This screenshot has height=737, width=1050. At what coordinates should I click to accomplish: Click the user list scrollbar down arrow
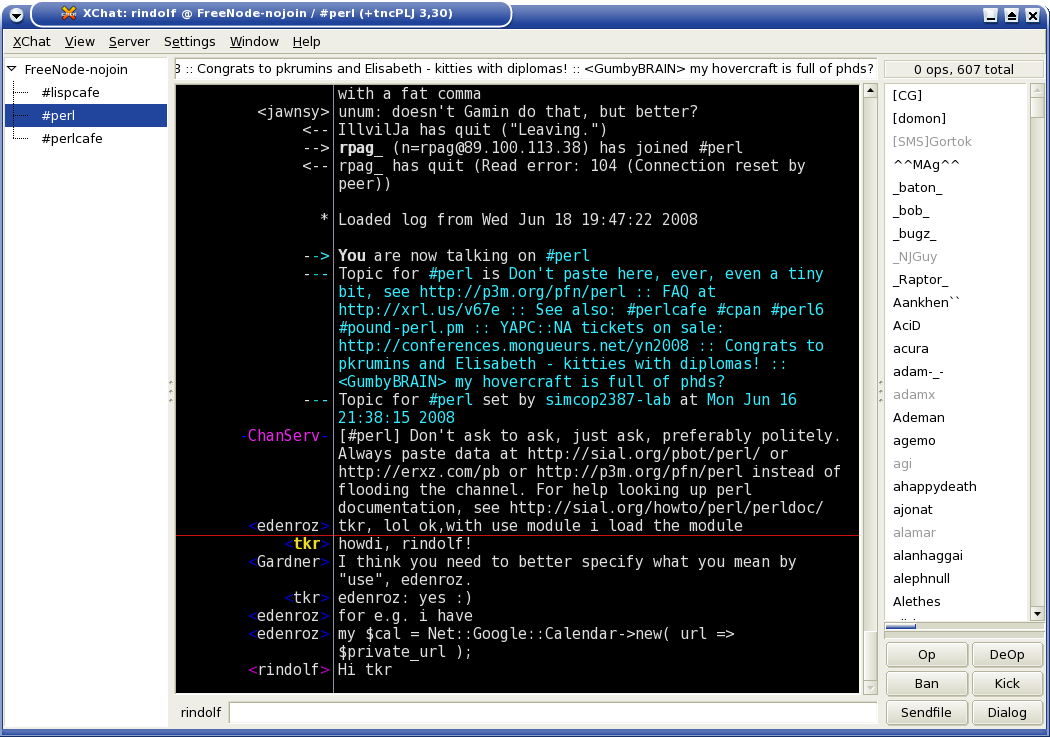(1037, 613)
